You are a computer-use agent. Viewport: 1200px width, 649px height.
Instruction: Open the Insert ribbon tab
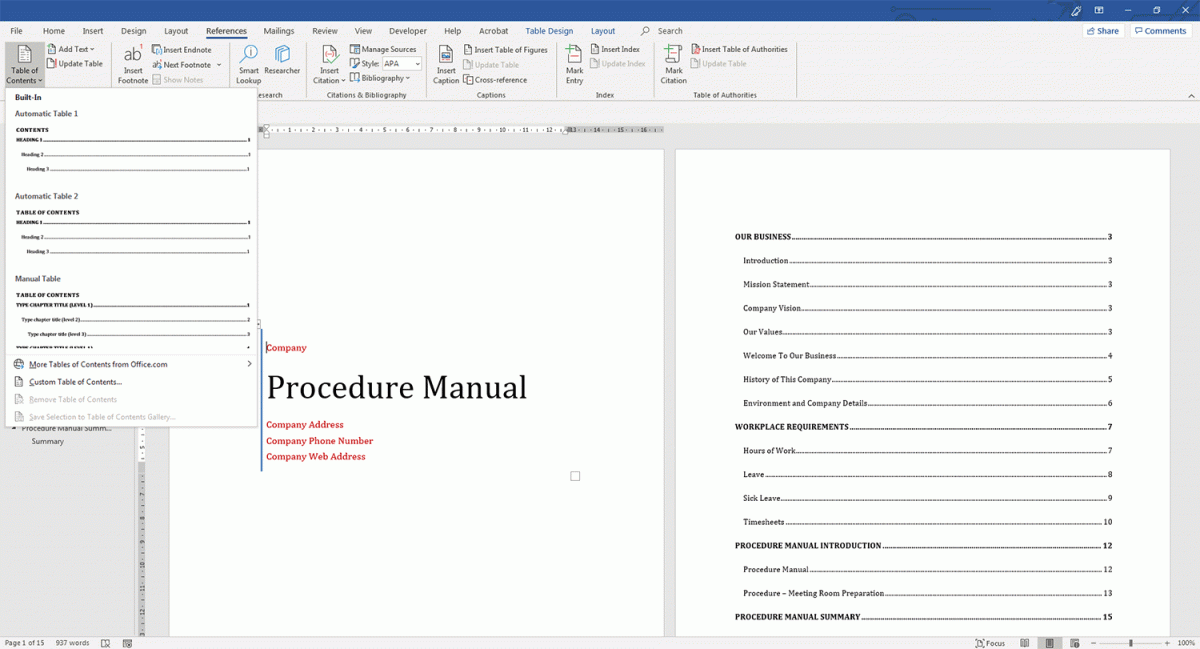click(x=93, y=31)
